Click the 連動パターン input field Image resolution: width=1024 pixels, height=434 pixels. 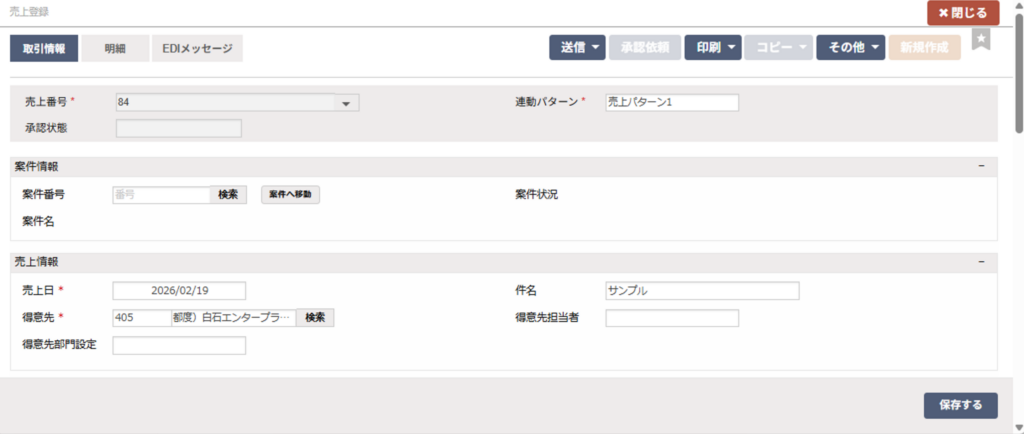point(672,102)
